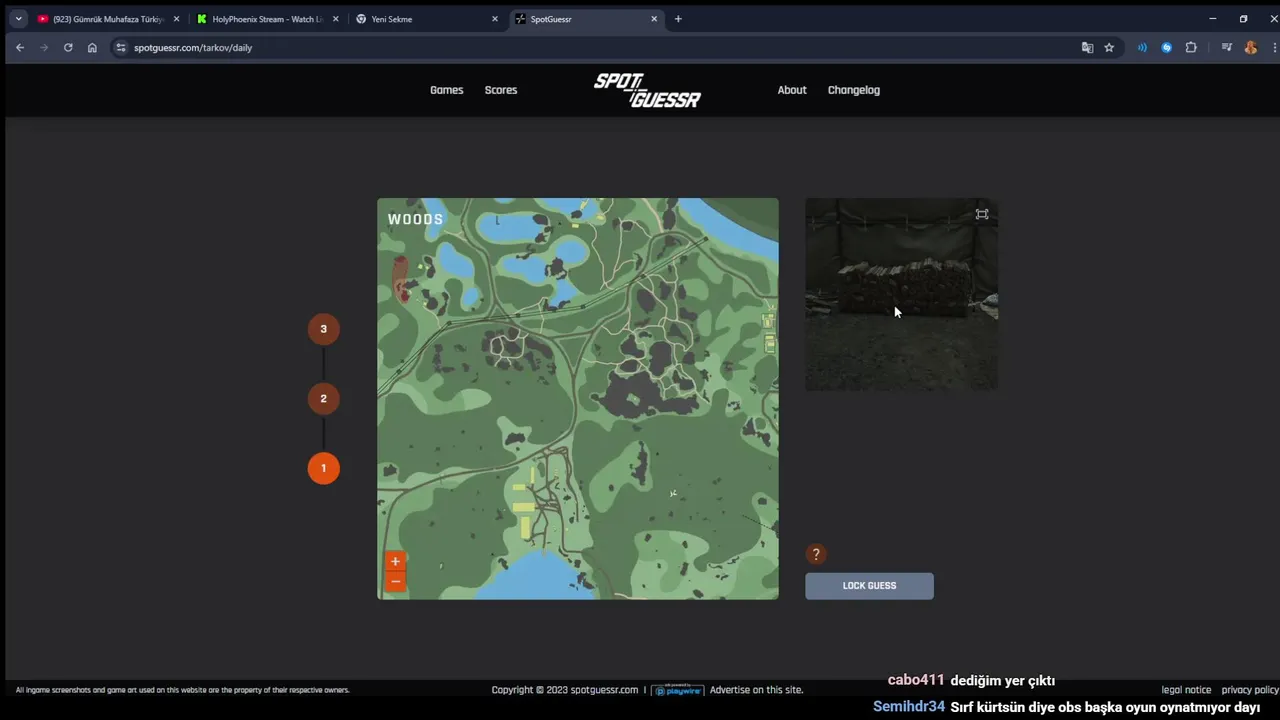The height and width of the screenshot is (720, 1280).
Task: Close the HolyPhoenix Stream tab
Action: [x=334, y=18]
